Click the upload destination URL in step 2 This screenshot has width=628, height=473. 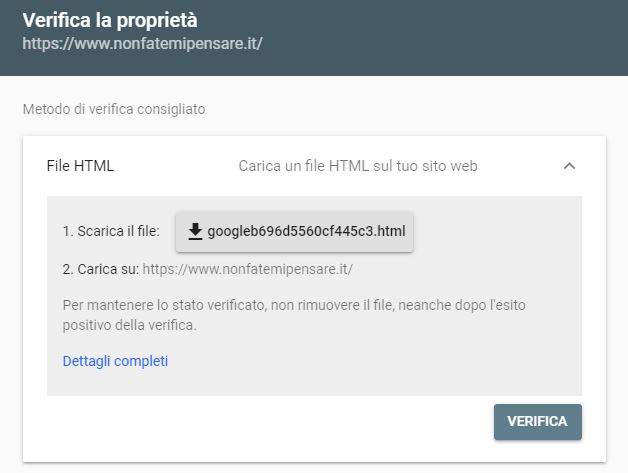click(248, 269)
